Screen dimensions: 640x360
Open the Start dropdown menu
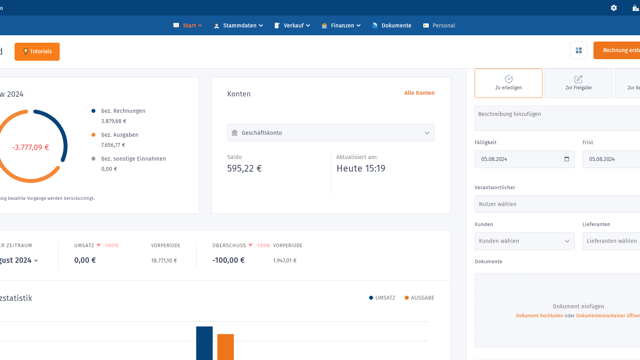[x=187, y=25]
